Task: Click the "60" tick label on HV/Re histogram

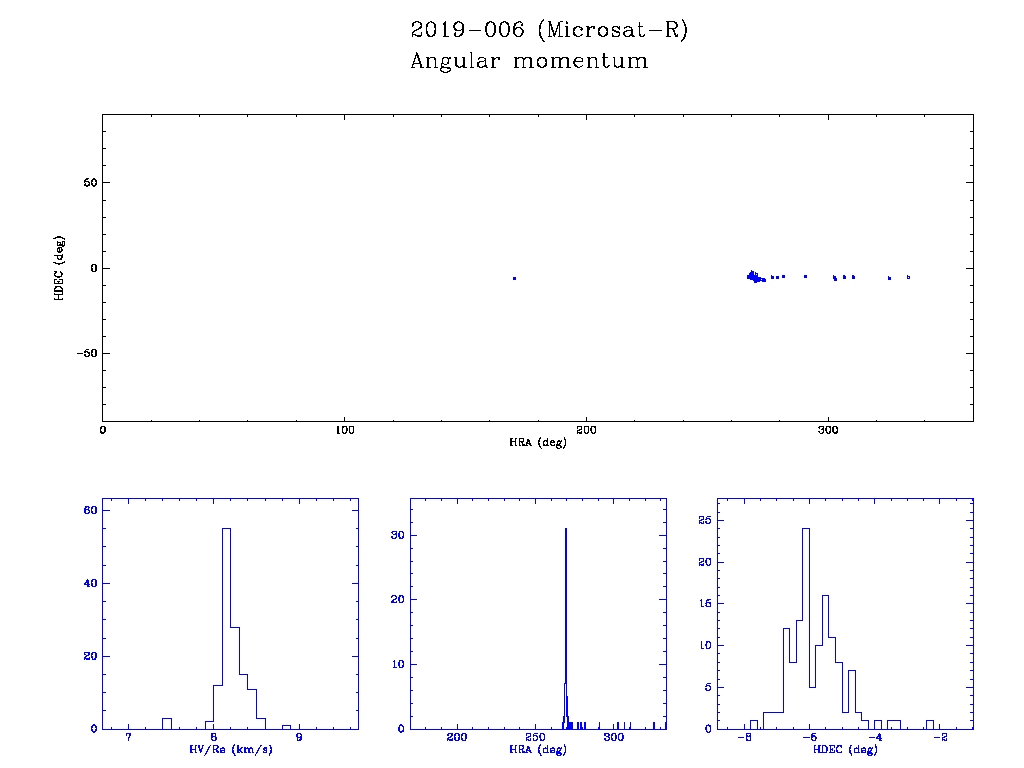Action: tap(89, 511)
